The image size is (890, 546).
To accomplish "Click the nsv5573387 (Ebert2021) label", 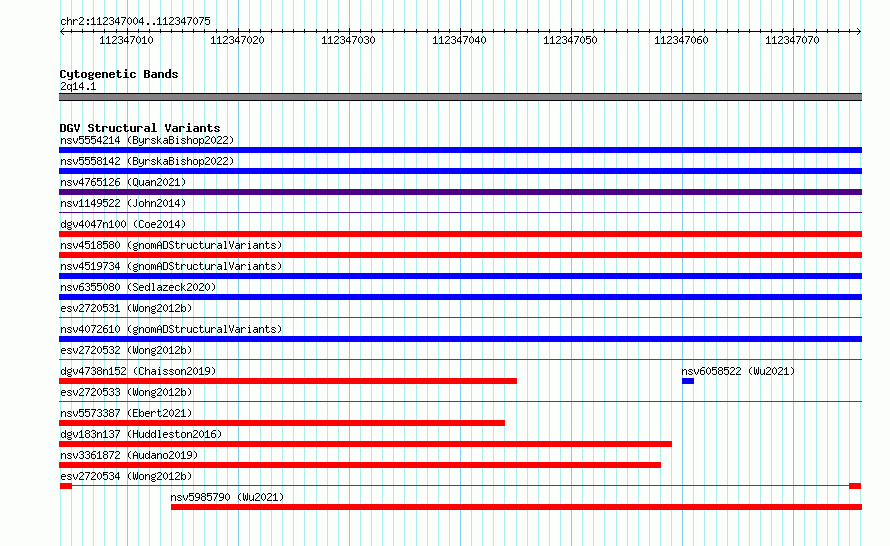I will click(126, 413).
